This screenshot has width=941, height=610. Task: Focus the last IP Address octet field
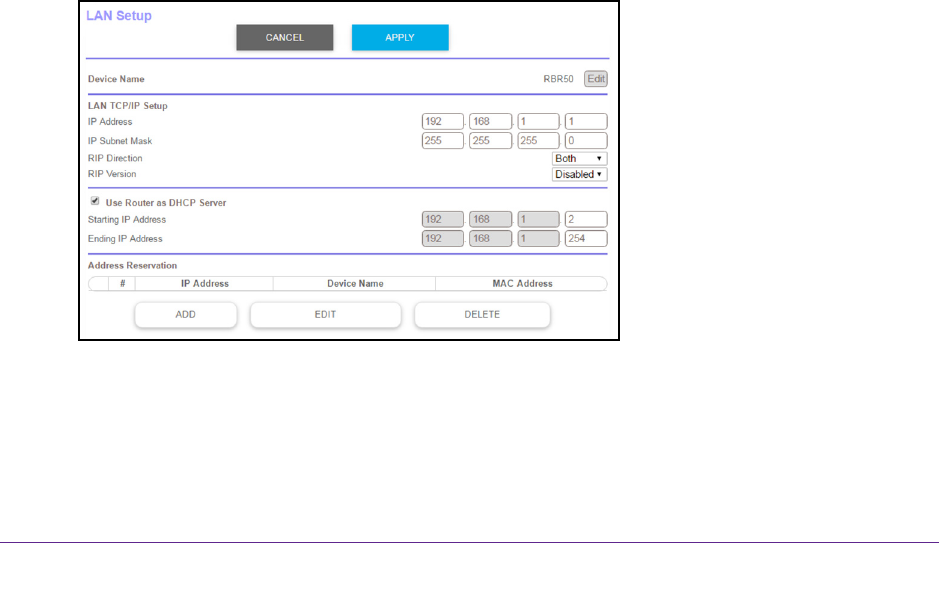586,122
